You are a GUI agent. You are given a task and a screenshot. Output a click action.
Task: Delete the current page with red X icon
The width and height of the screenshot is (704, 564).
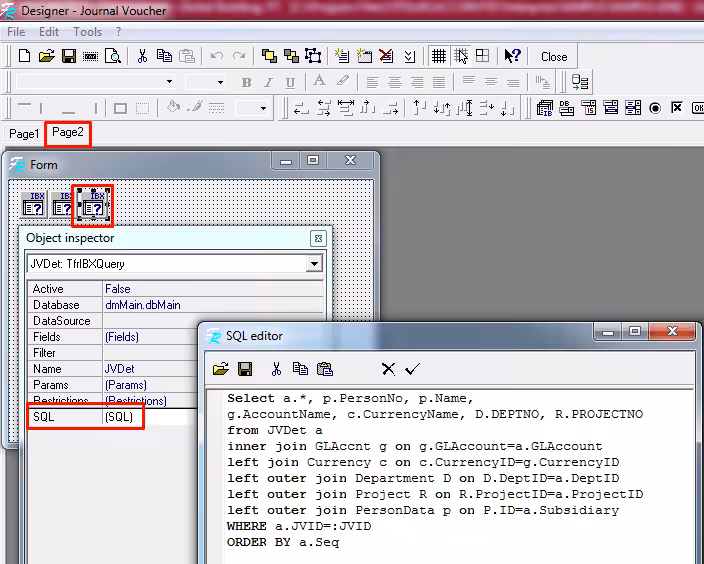click(386, 56)
